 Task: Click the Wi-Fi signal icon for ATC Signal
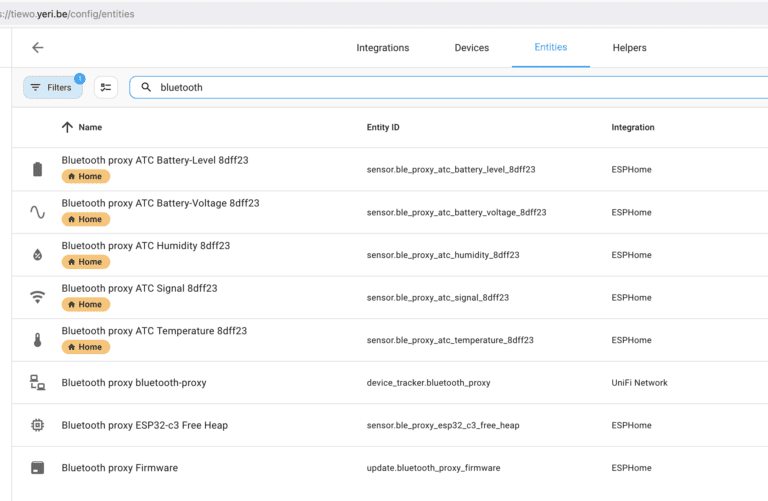tap(37, 297)
